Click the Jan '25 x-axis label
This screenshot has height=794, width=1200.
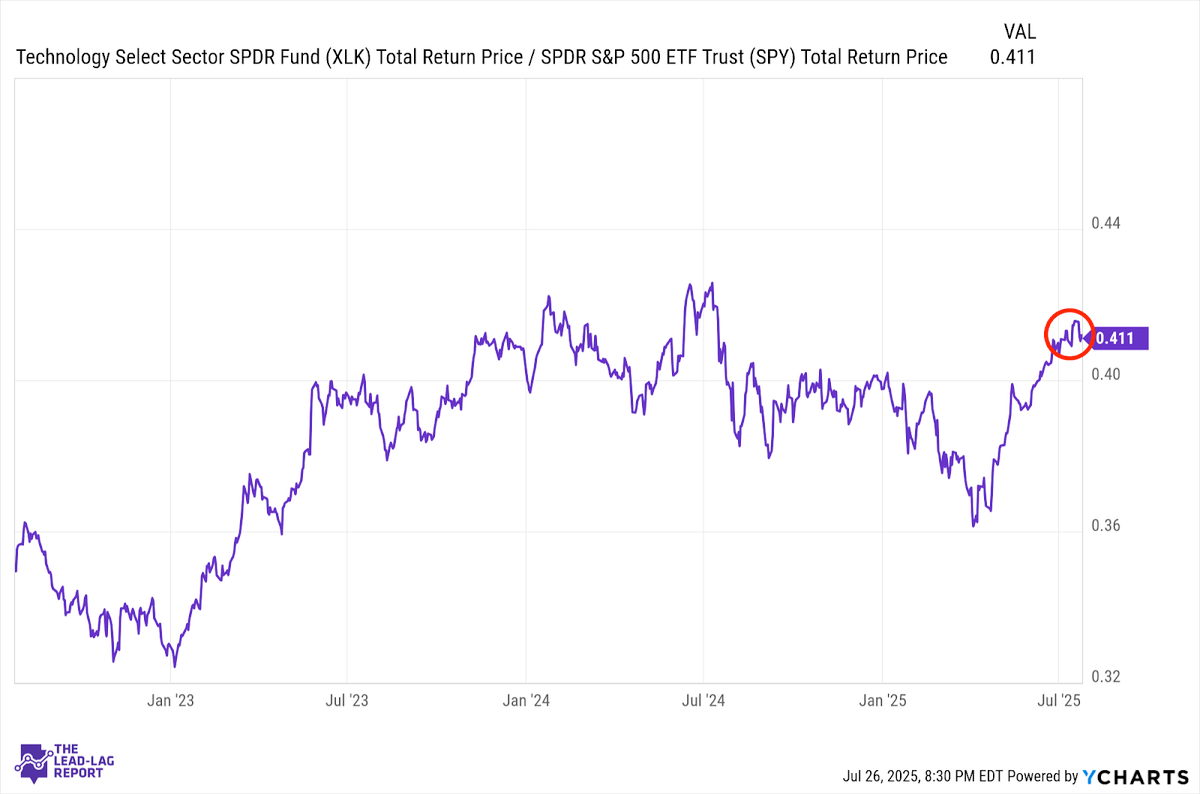[x=881, y=699]
